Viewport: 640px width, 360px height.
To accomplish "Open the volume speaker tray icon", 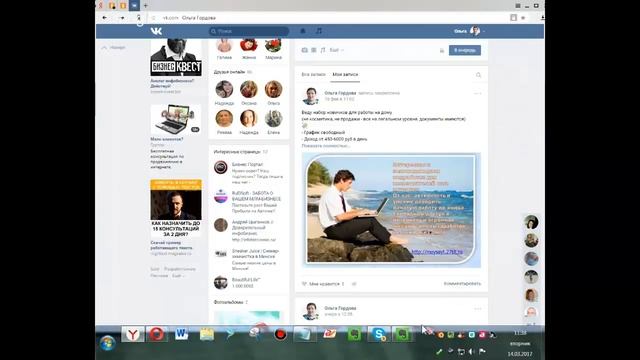I will click(471, 351).
